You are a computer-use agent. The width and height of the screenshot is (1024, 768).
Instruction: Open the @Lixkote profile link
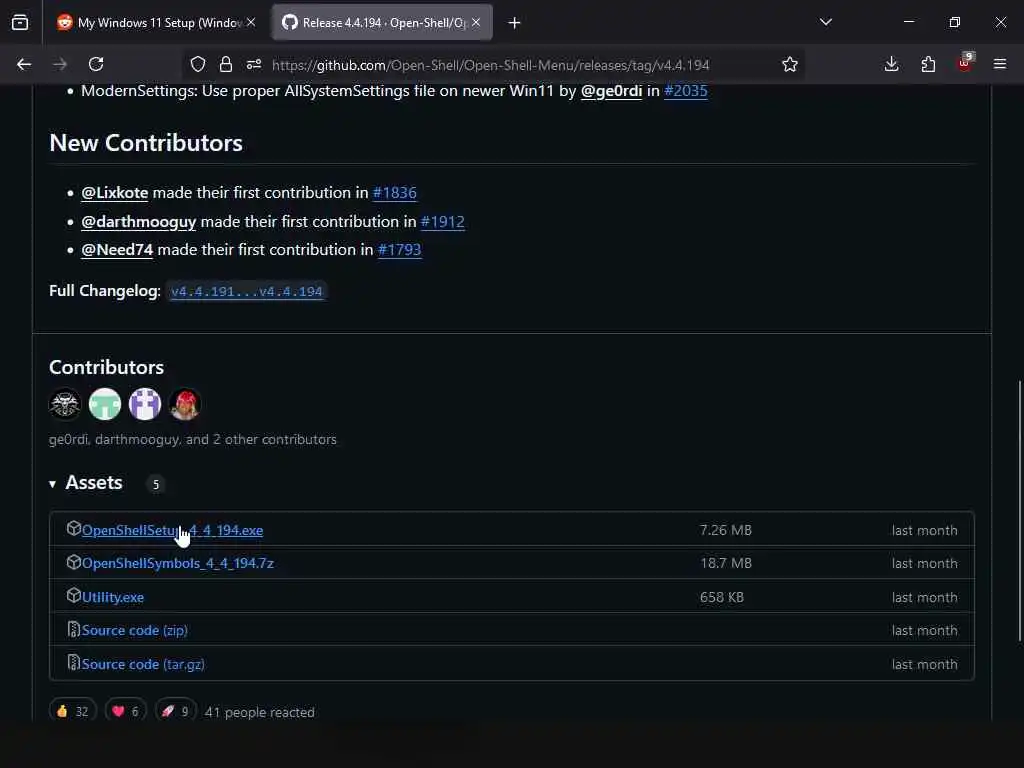tap(114, 193)
